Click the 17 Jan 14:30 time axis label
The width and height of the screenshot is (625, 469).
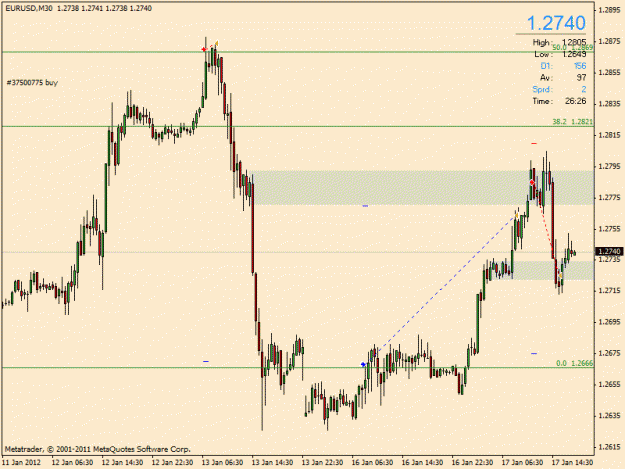572,462
